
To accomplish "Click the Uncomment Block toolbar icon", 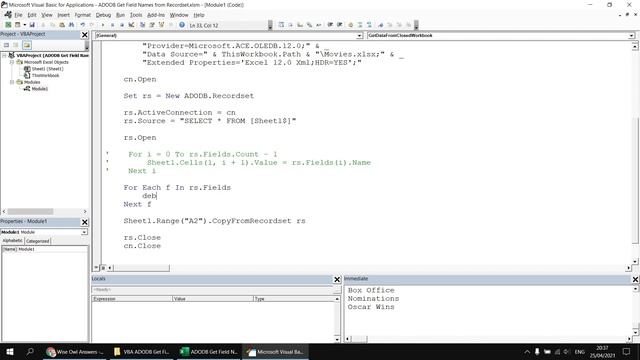I will pos(369,25).
